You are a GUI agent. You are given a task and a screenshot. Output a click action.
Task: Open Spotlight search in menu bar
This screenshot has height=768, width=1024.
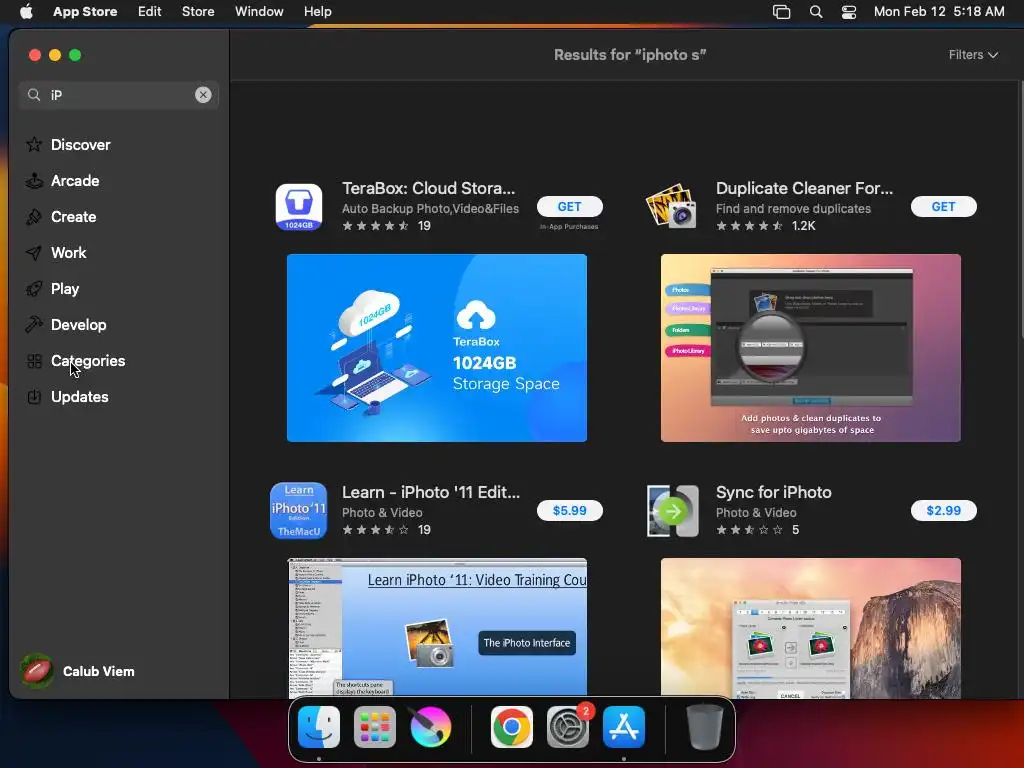pyautogui.click(x=816, y=12)
